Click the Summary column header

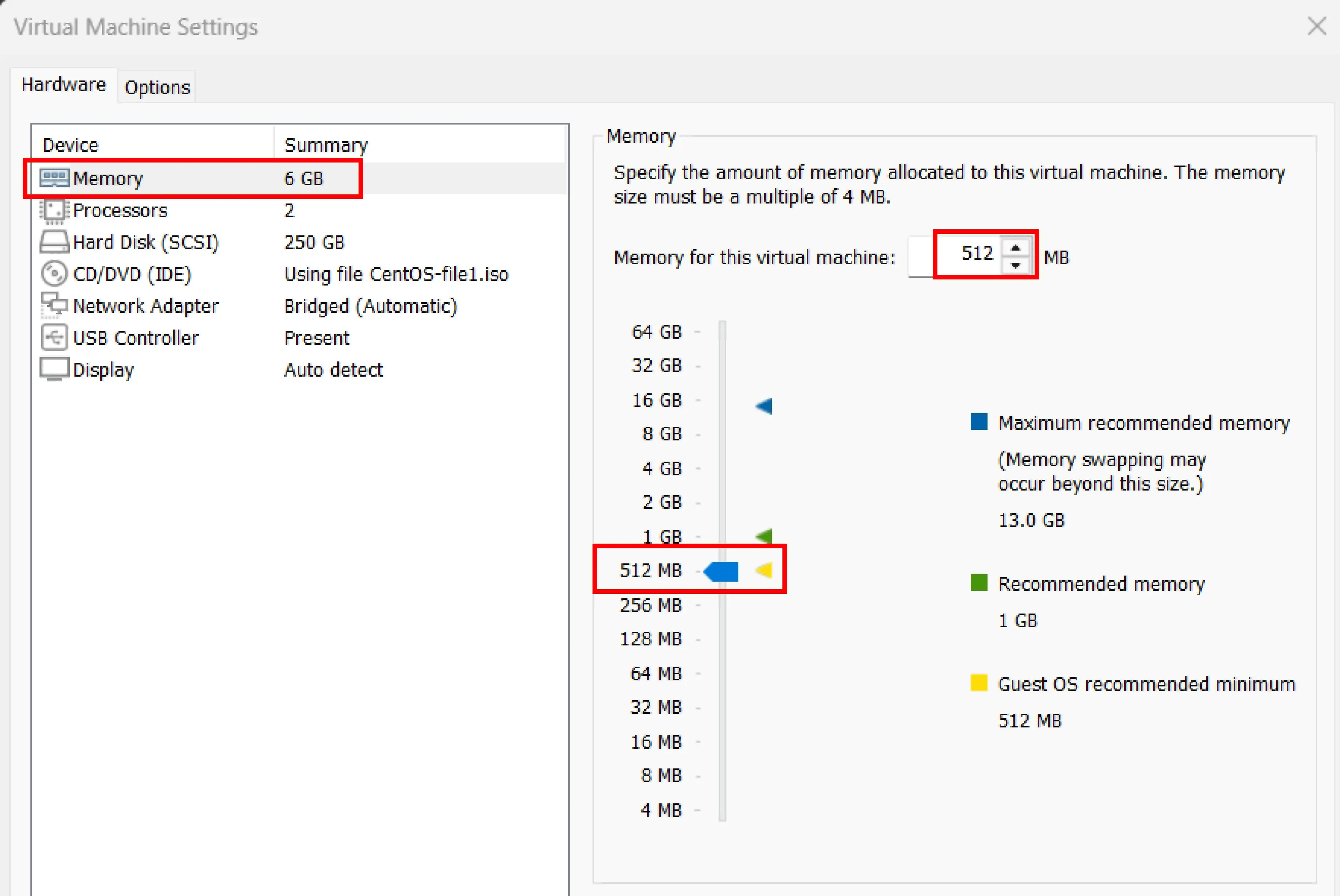tap(326, 145)
